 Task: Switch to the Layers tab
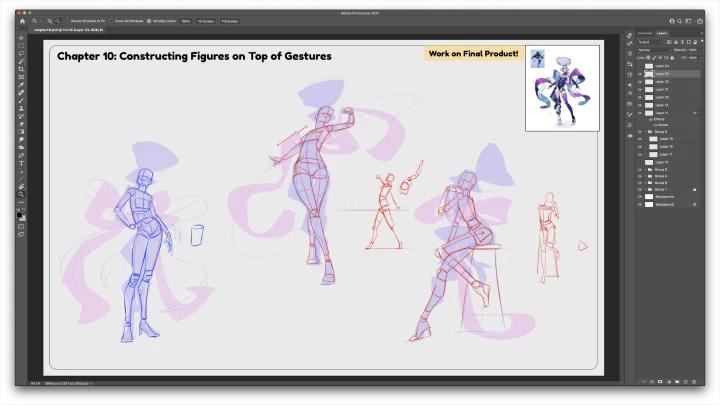click(x=662, y=33)
